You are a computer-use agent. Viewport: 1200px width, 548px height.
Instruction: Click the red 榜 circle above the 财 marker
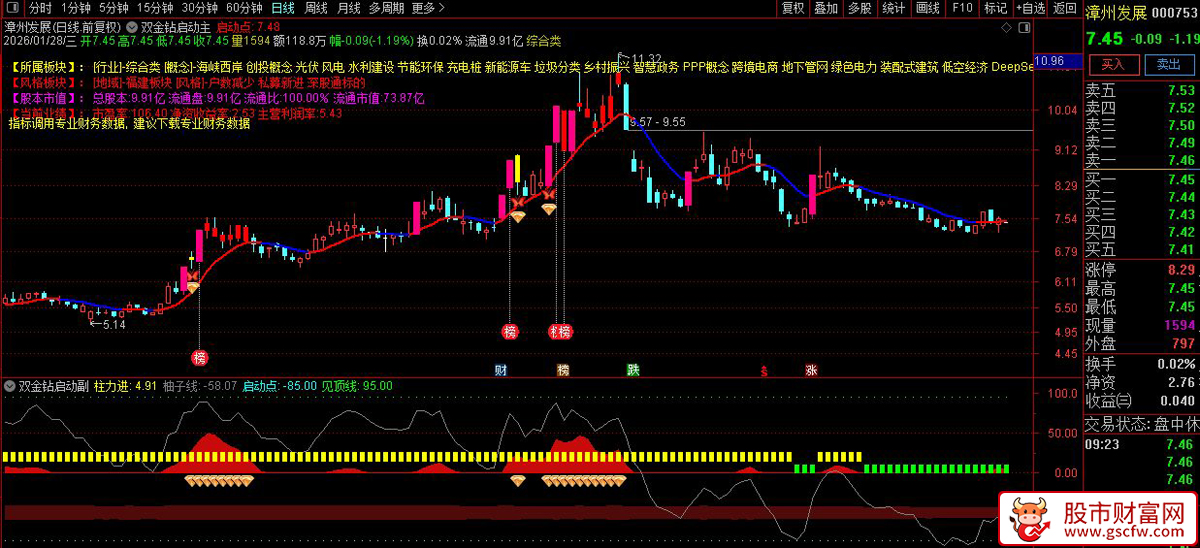pyautogui.click(x=511, y=332)
